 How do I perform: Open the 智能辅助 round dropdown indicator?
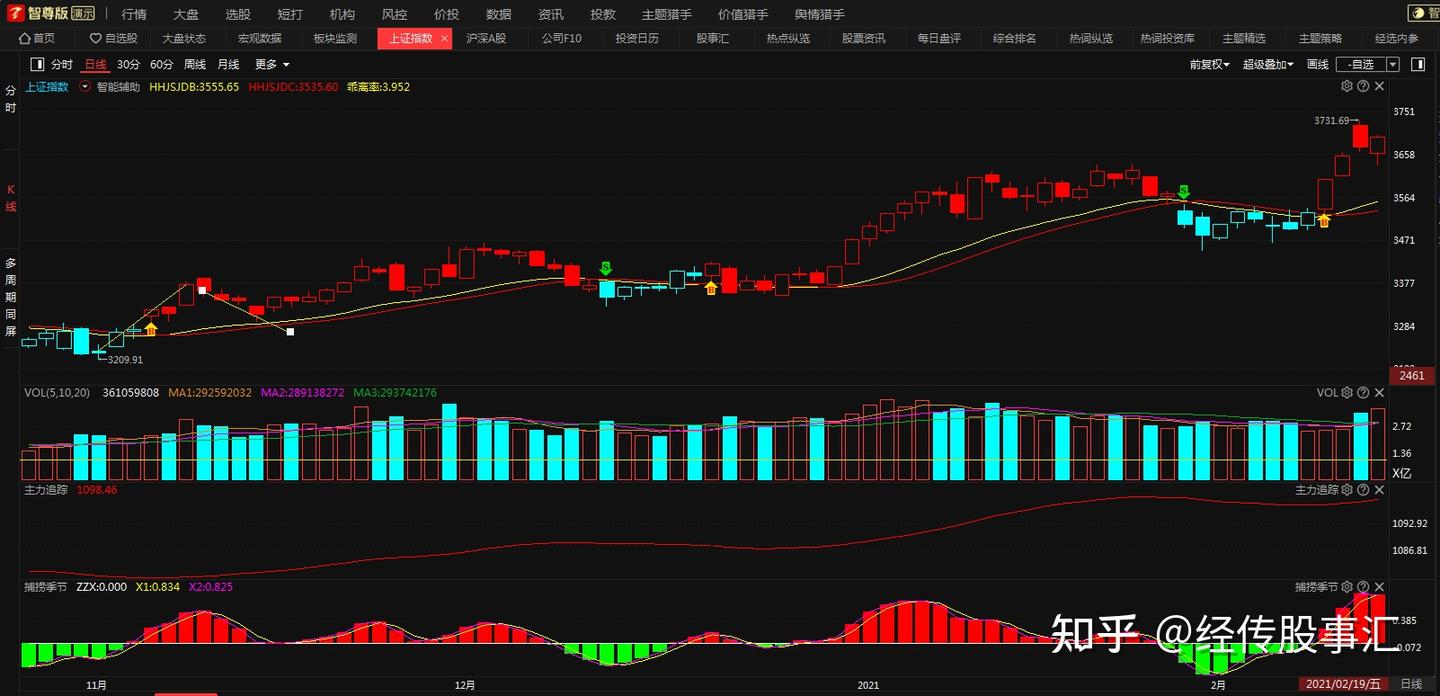pyautogui.click(x=86, y=87)
